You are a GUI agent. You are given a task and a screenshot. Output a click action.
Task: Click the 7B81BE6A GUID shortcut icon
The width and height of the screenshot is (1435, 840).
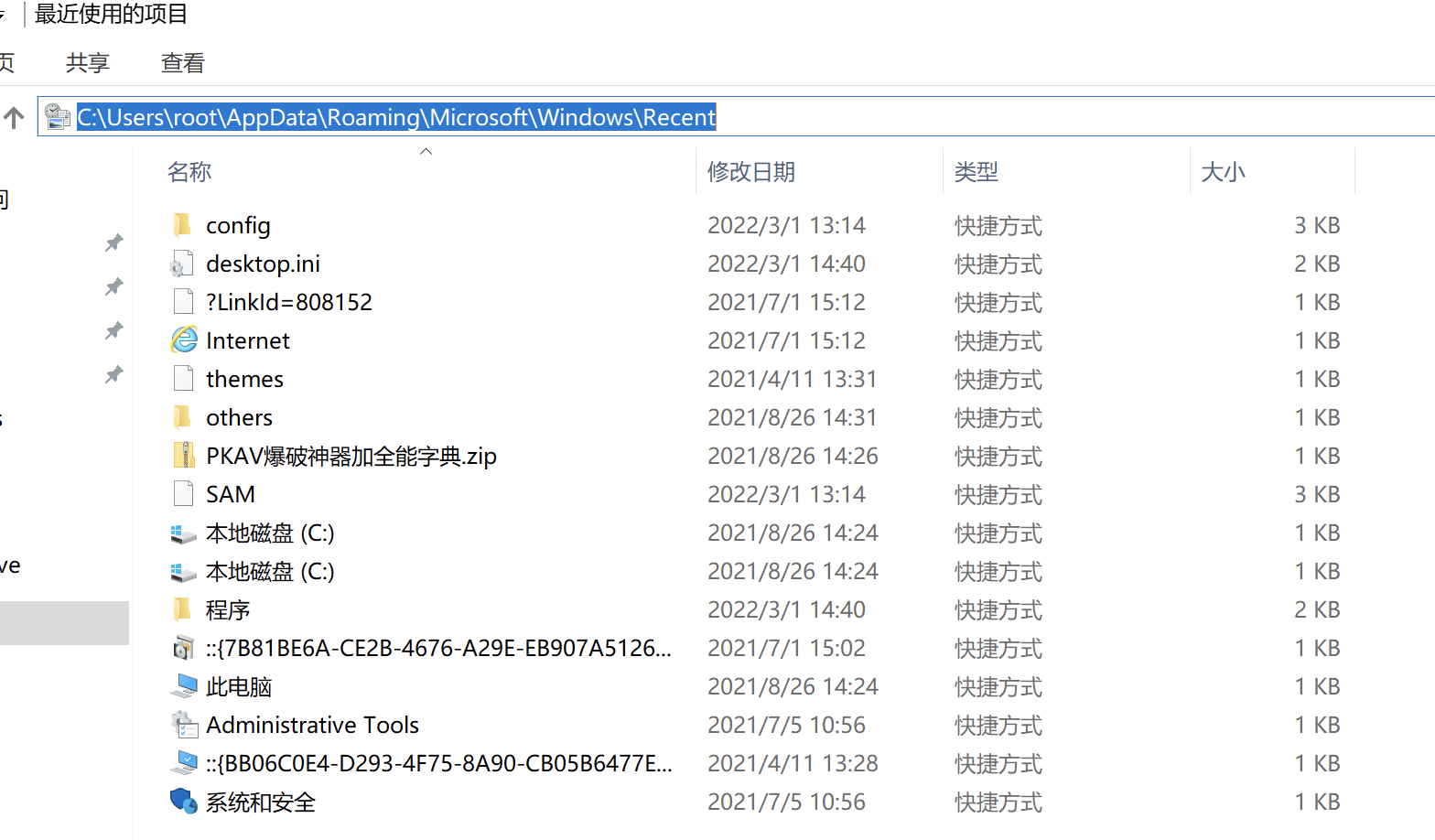183,648
